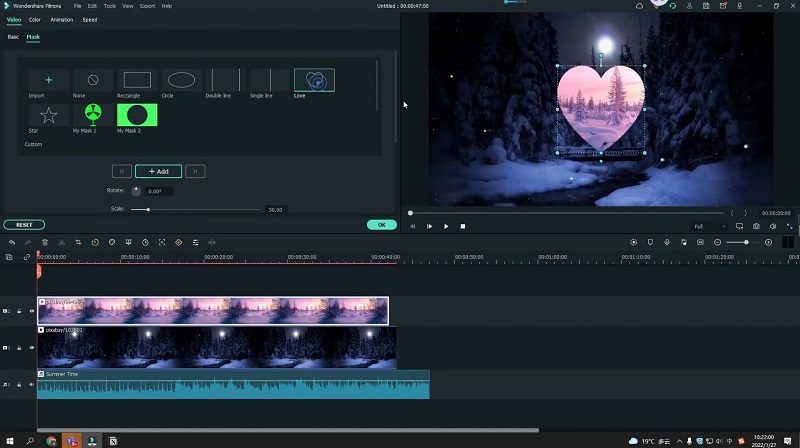
Task: Select the Star mask shape
Action: click(x=49, y=116)
